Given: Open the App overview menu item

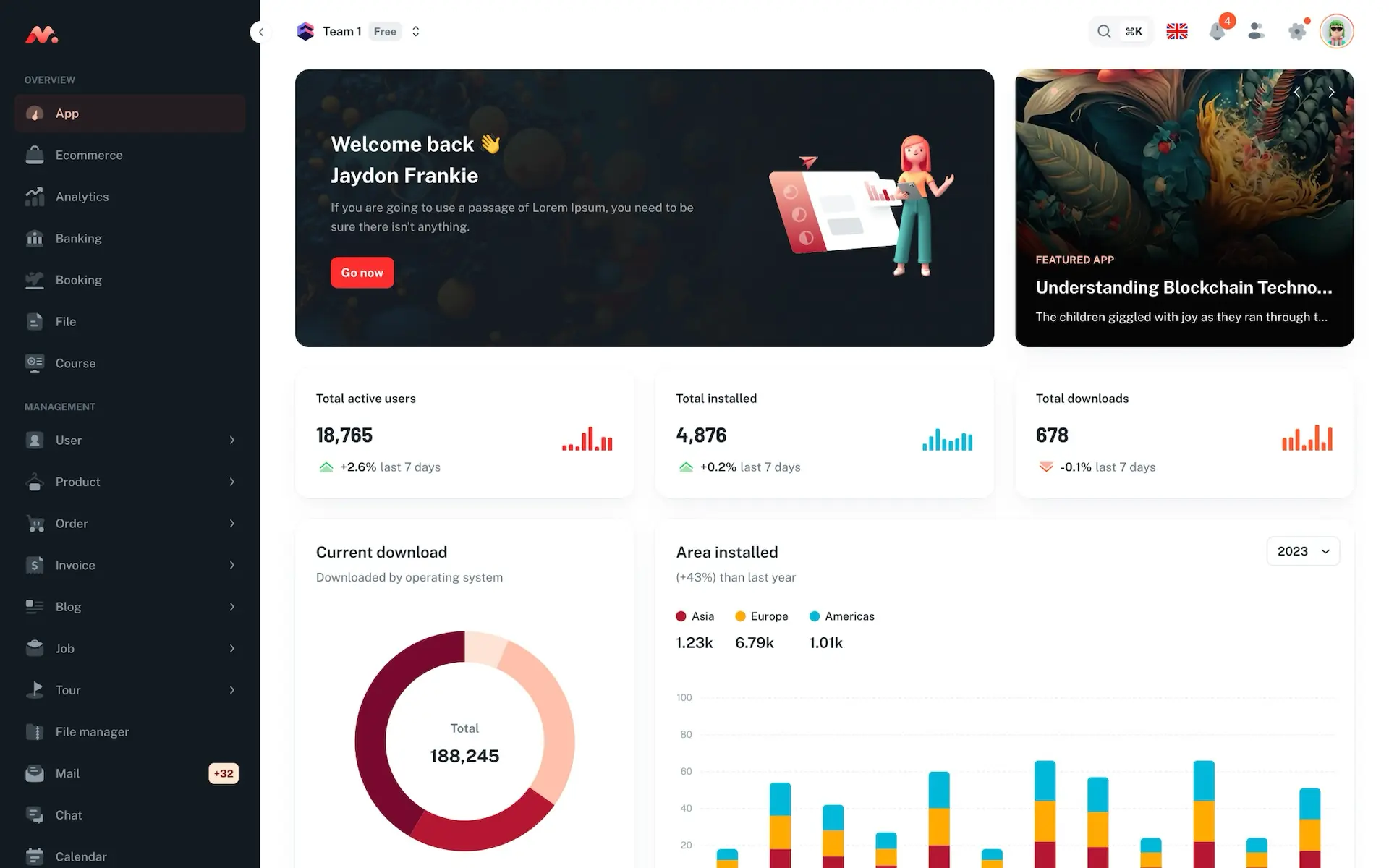Looking at the screenshot, I should [x=130, y=113].
